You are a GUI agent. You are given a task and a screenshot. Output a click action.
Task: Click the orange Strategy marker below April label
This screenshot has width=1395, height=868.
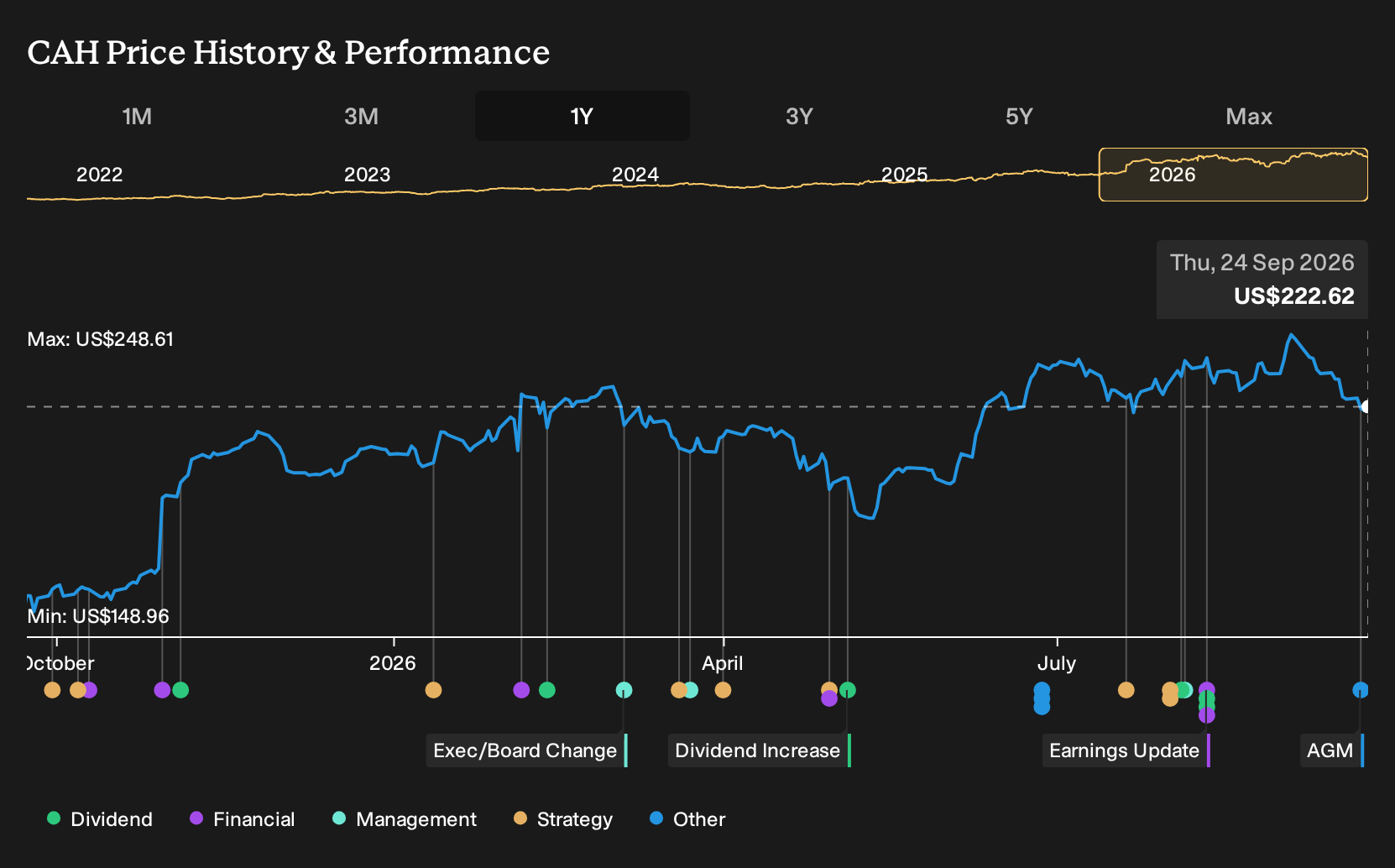(723, 690)
